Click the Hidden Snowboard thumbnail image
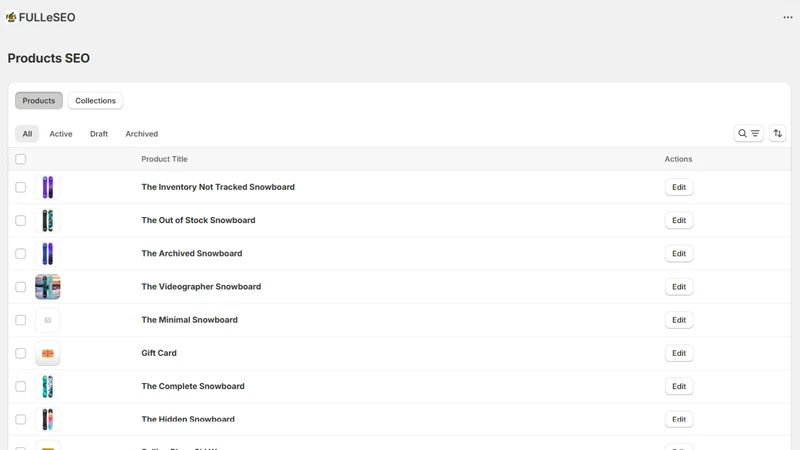The image size is (800, 450). (47, 419)
